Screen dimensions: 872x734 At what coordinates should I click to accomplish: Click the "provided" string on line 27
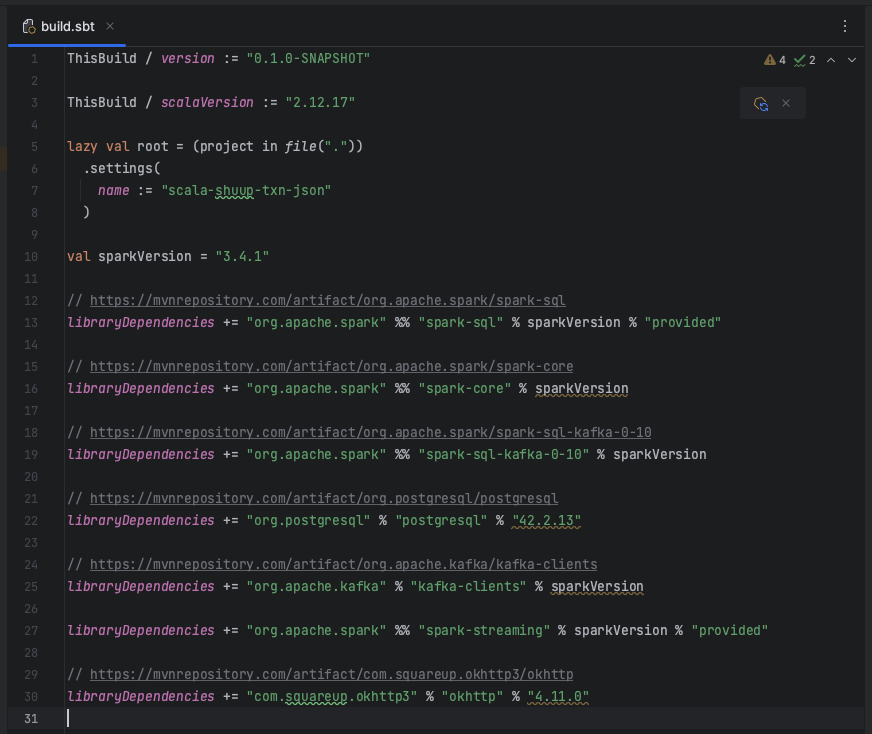[x=729, y=631]
